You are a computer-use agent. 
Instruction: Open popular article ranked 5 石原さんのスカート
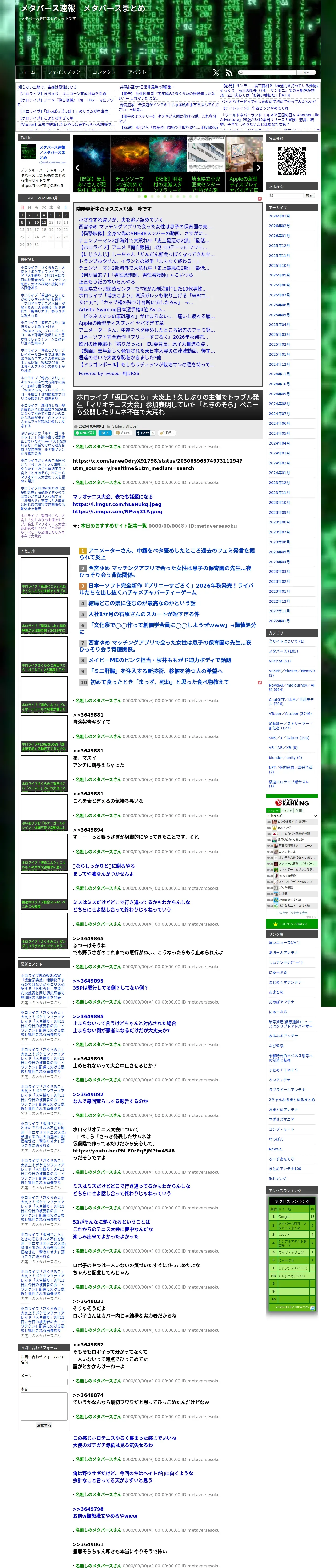click(144, 614)
